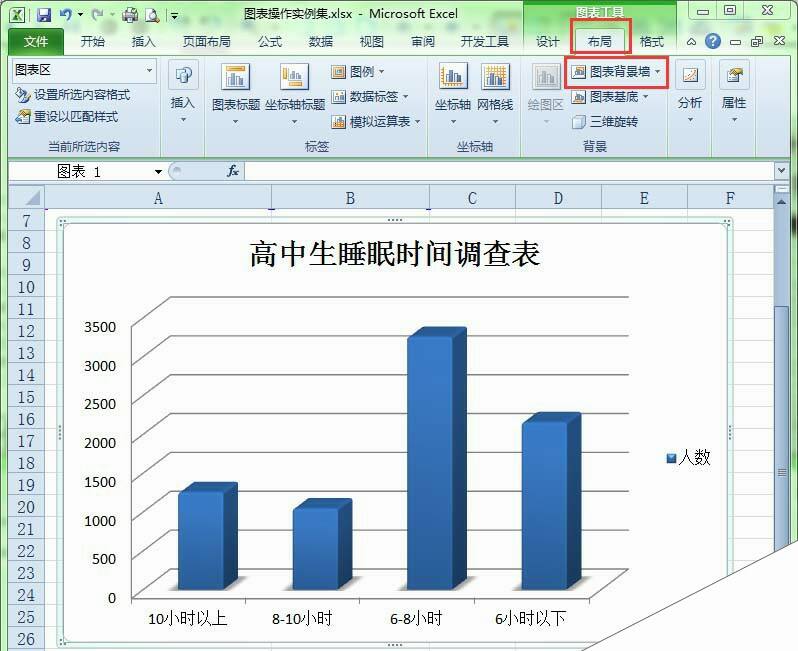Viewport: 798px width, 651px height.
Task: Click the Excel application icon in title bar
Action: pos(17,15)
